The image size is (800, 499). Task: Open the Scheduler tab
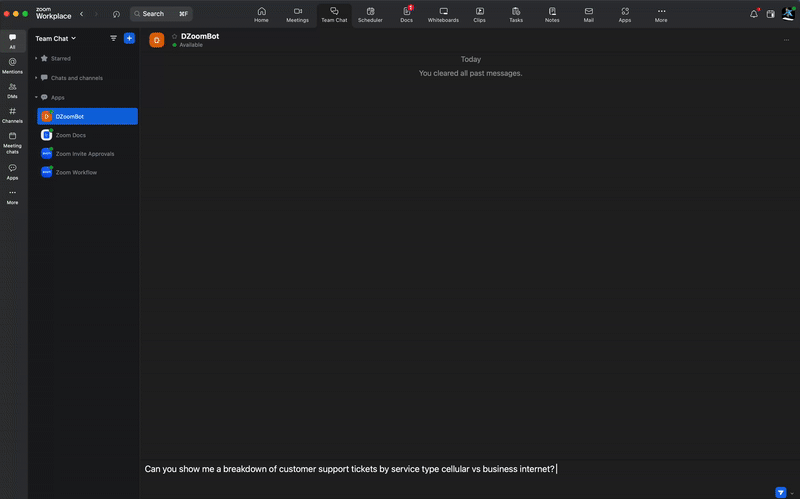[370, 15]
